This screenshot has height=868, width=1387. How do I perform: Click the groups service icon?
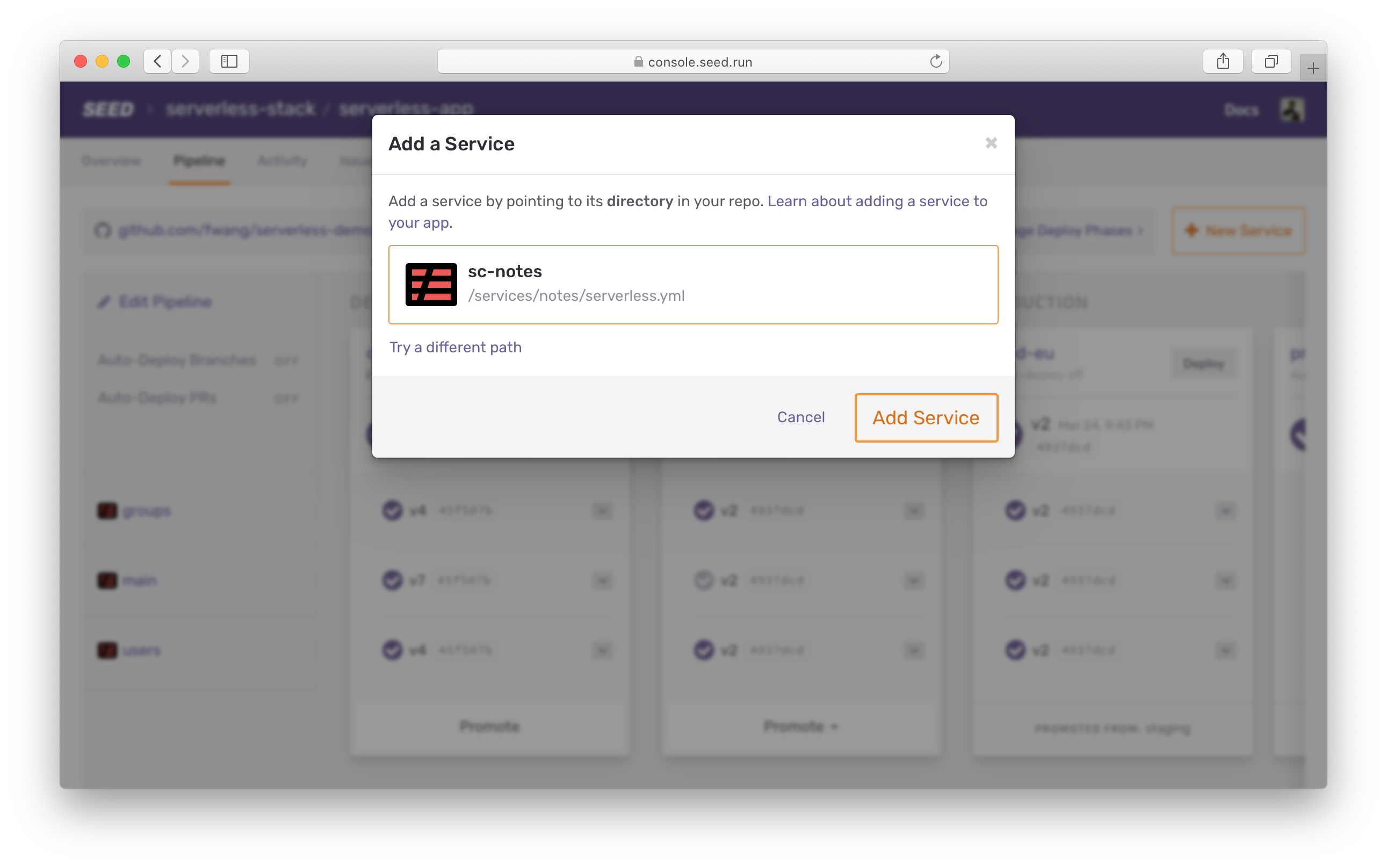tap(107, 511)
